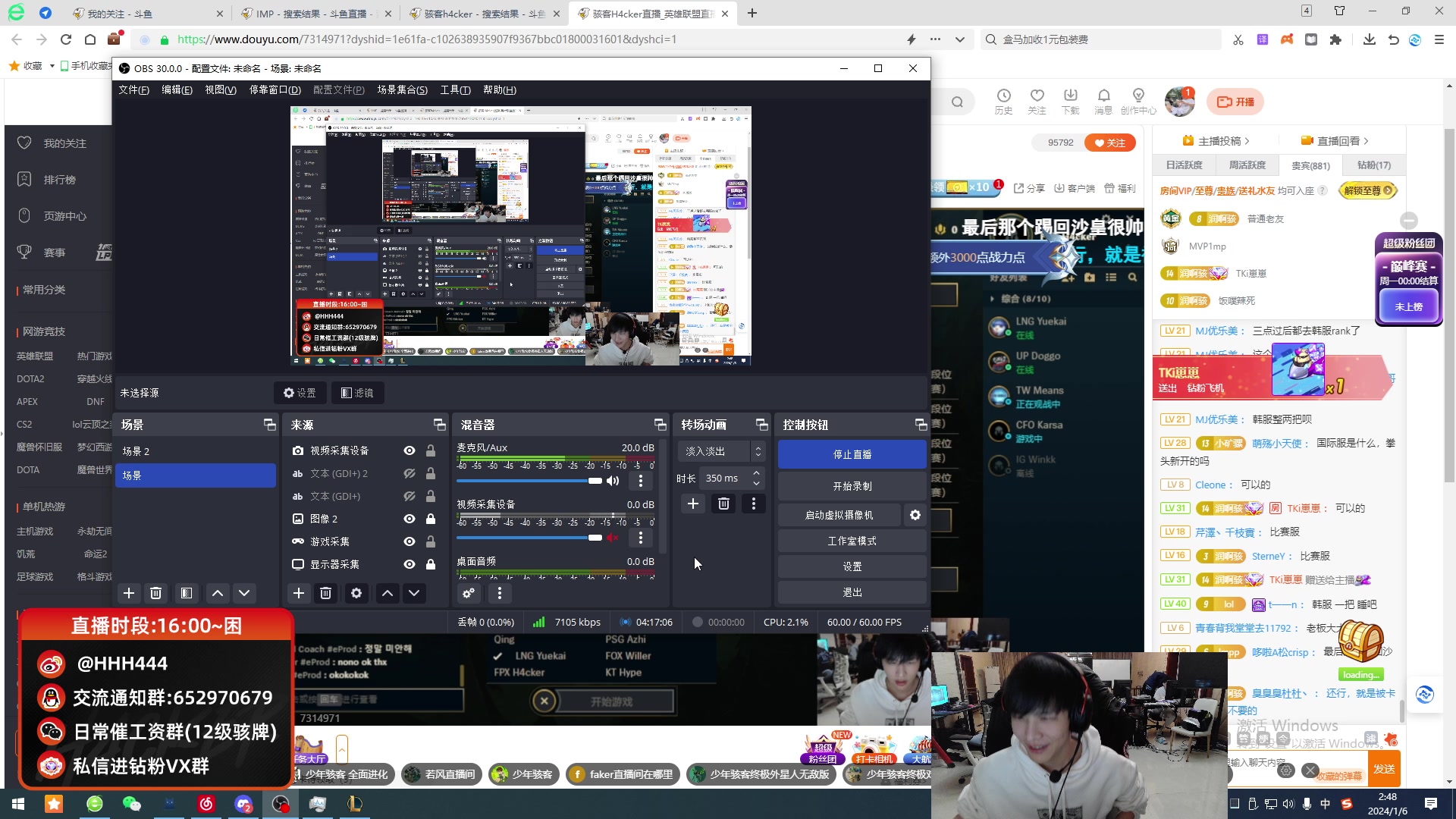Show the hidden 文本 (GDI+) source
The width and height of the screenshot is (1456, 819).
409,496
